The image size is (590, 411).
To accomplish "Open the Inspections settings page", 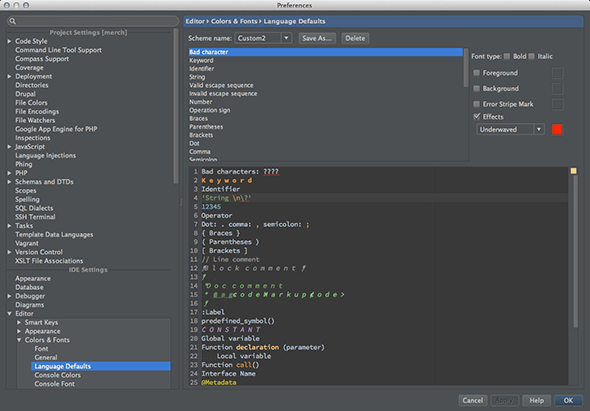I will click(33, 138).
